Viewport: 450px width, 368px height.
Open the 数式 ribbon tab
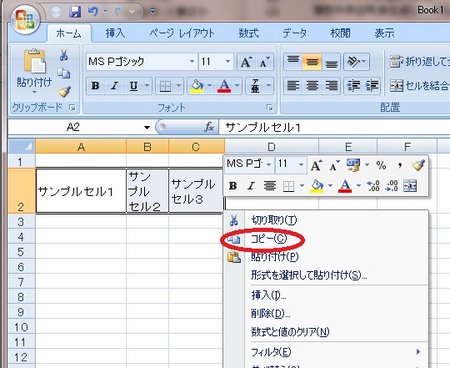[249, 33]
